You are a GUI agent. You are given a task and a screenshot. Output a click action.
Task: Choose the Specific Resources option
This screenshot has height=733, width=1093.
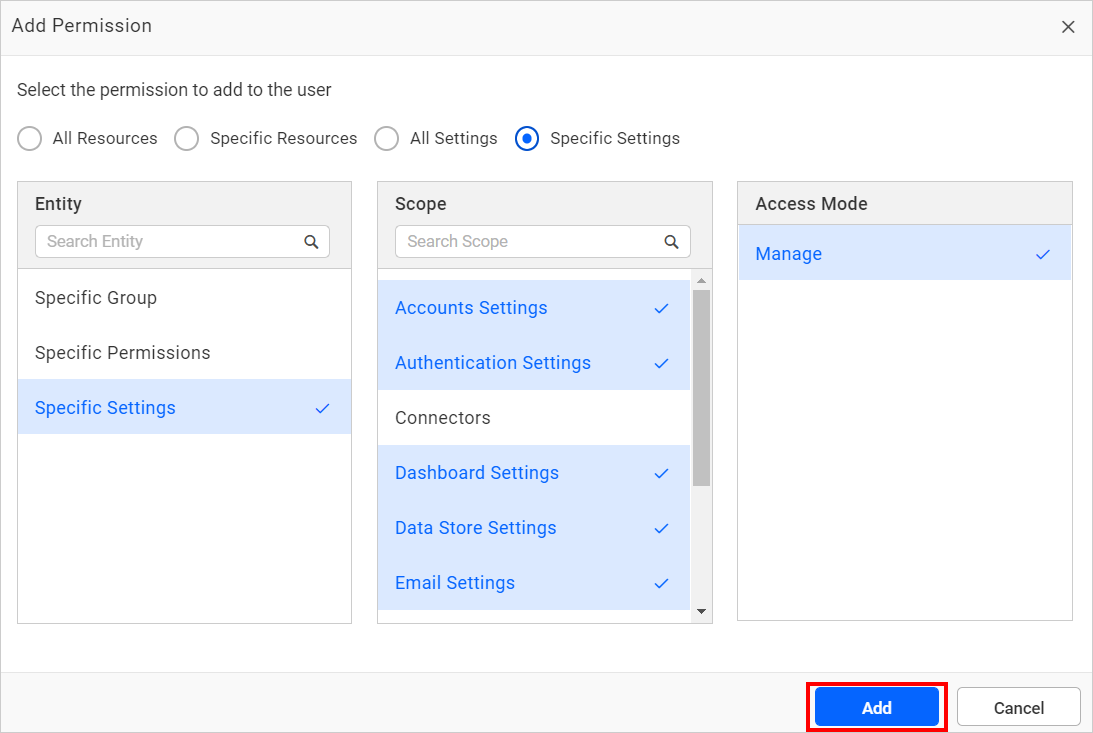(x=187, y=138)
